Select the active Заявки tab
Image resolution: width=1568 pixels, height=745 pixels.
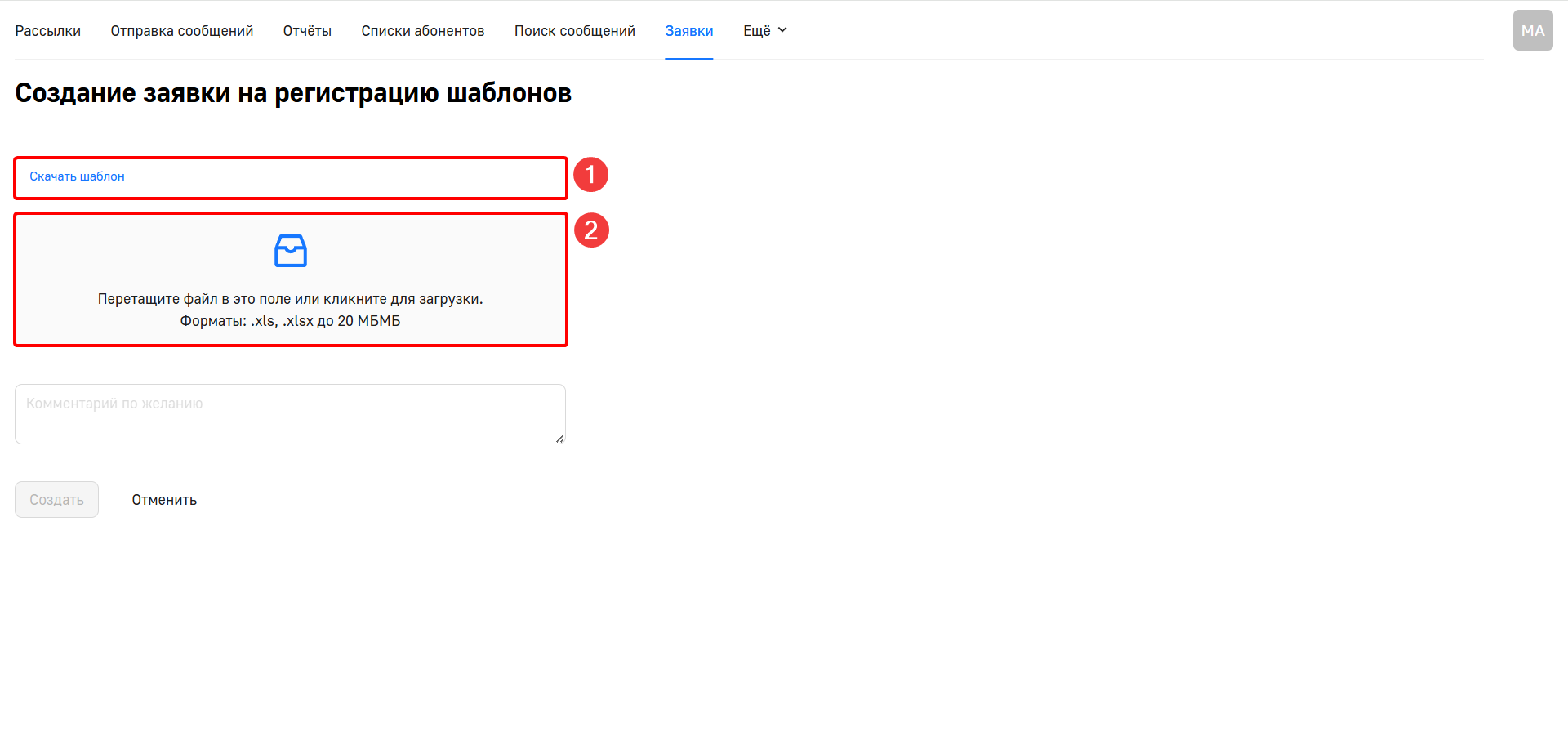click(x=688, y=31)
